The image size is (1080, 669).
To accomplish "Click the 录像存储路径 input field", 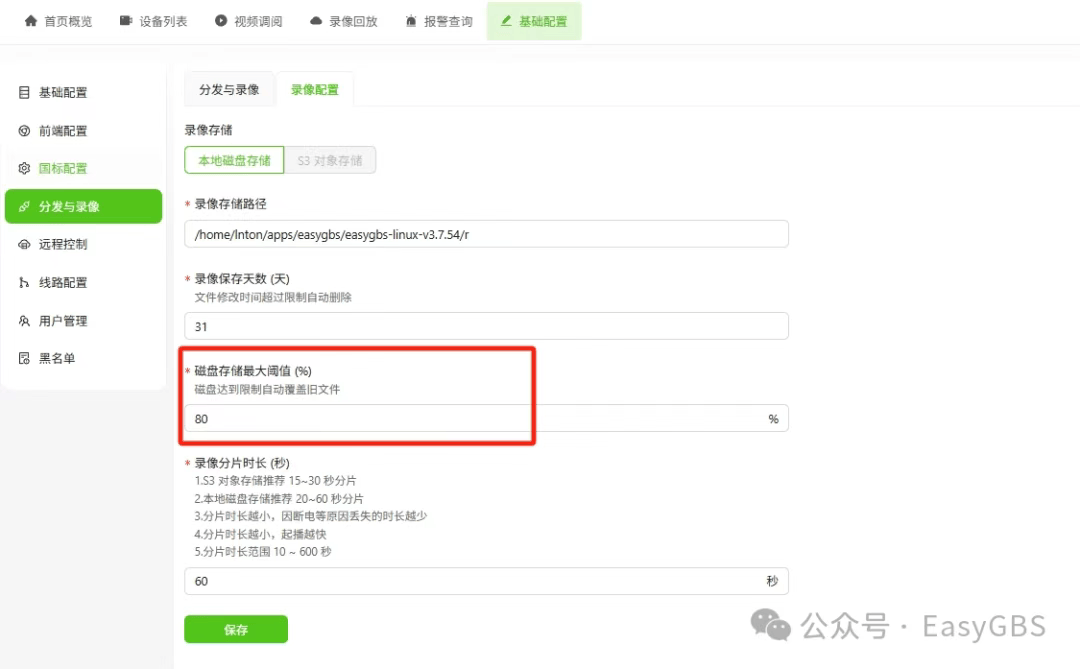I will coord(486,234).
